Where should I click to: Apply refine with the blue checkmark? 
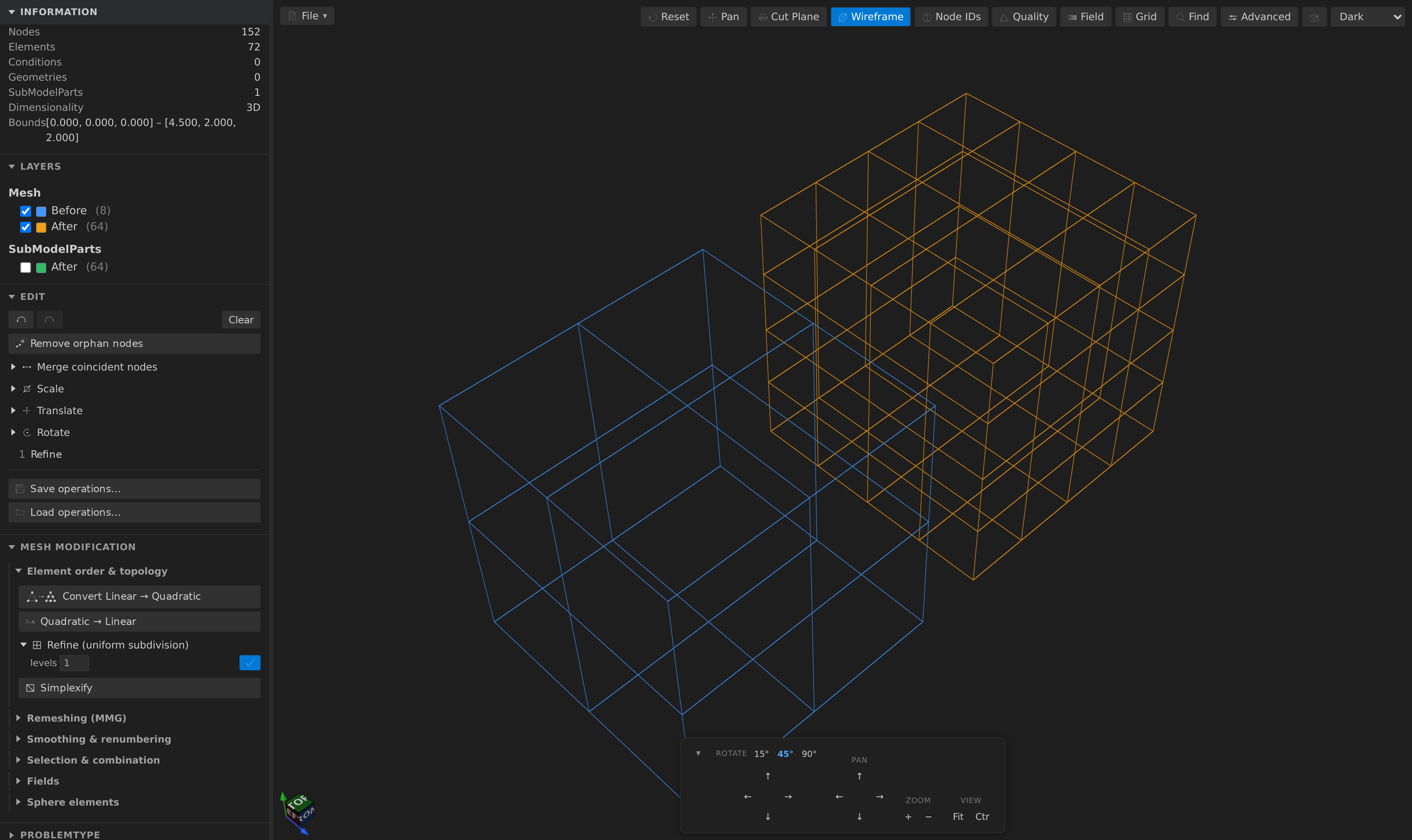(250, 663)
